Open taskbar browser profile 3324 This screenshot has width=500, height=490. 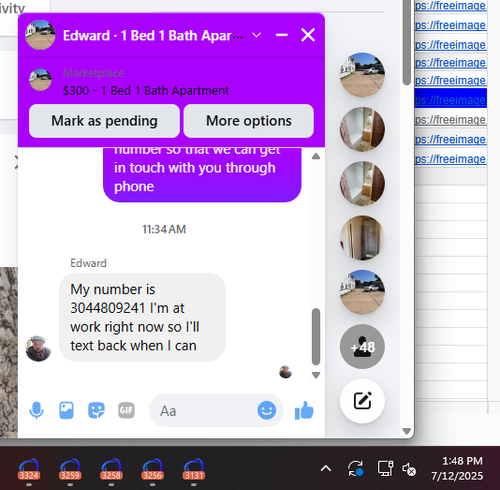[x=29, y=470]
